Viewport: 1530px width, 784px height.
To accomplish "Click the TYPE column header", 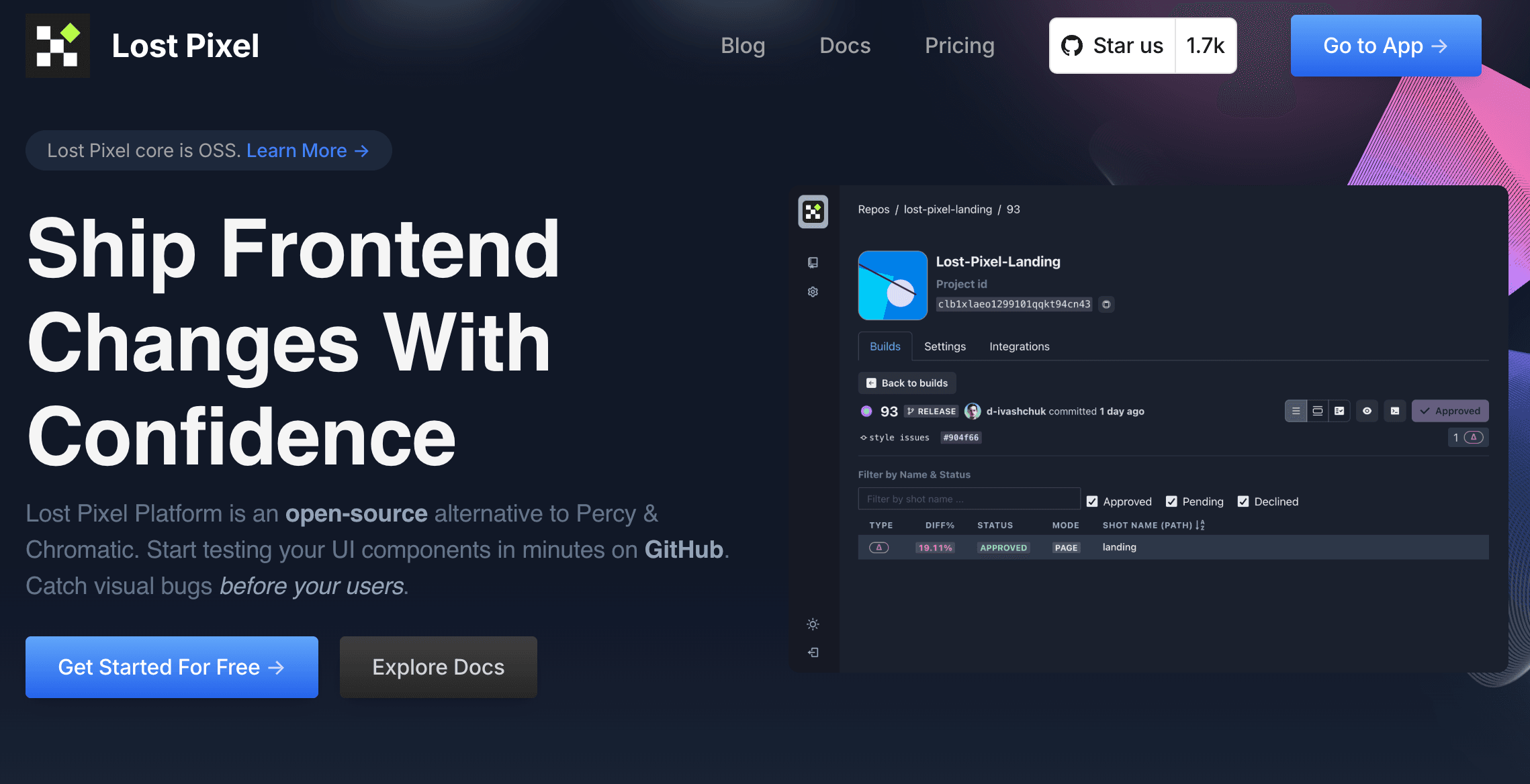I will click(x=881, y=525).
